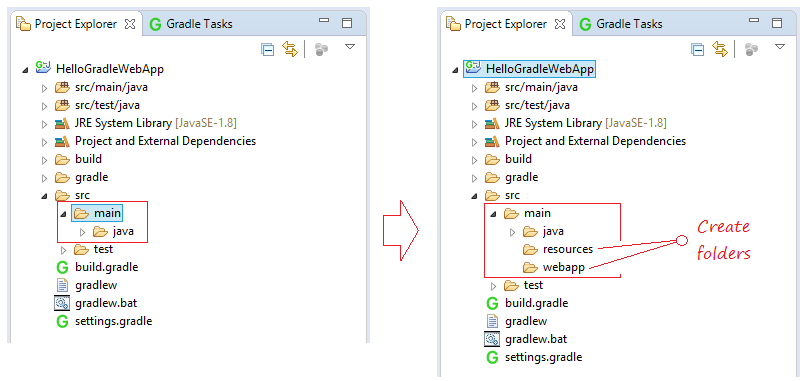
Task: Open View Menu triangle in right Project Explorer
Action: (x=780, y=47)
